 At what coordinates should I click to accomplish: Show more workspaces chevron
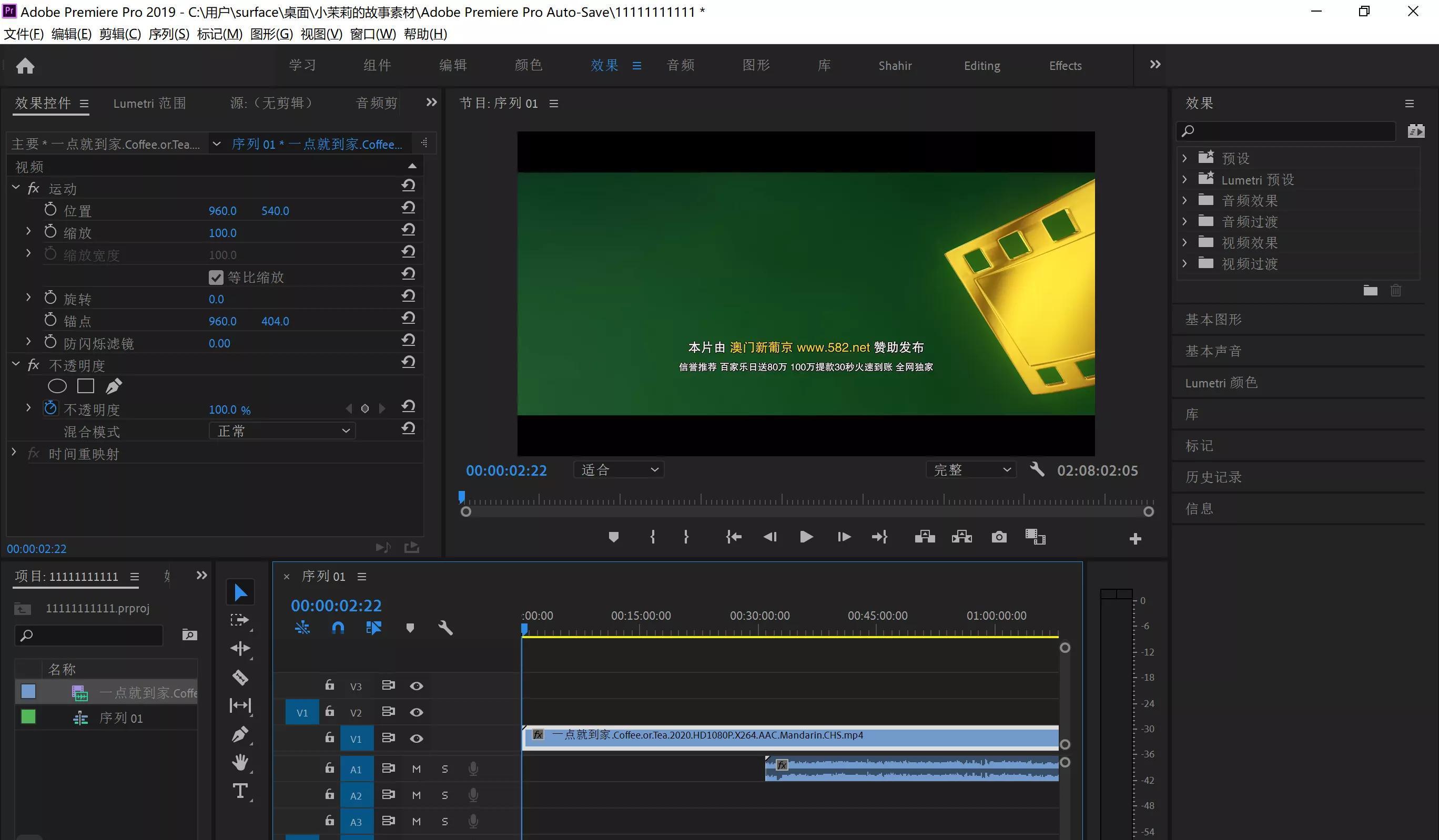coord(1155,65)
